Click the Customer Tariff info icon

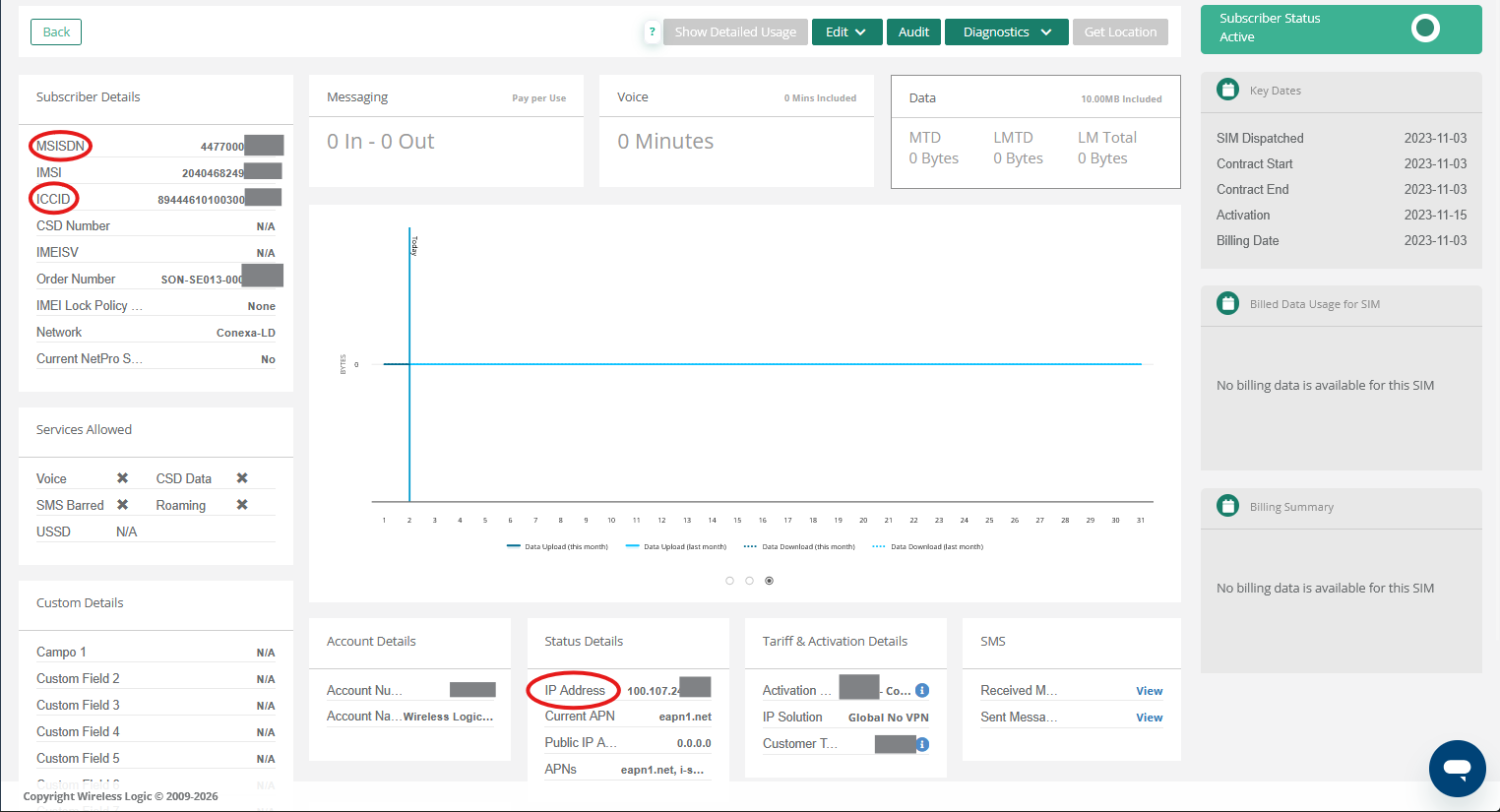click(922, 744)
